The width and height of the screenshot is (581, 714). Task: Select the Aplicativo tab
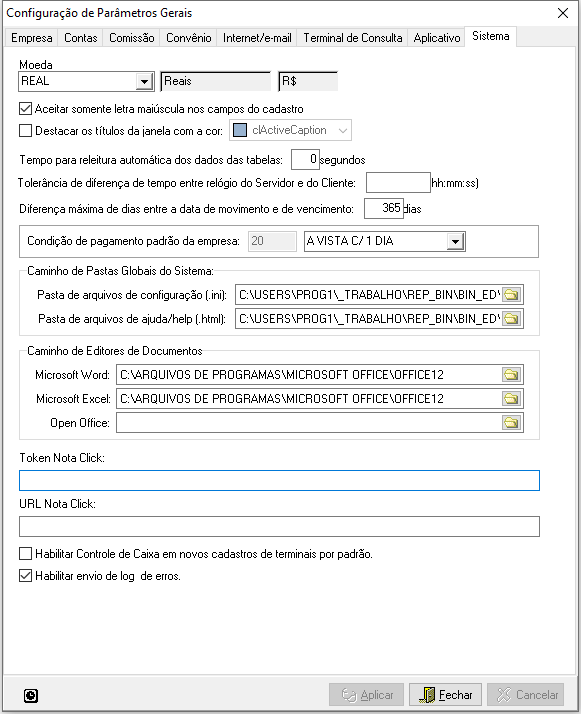pyautogui.click(x=437, y=38)
